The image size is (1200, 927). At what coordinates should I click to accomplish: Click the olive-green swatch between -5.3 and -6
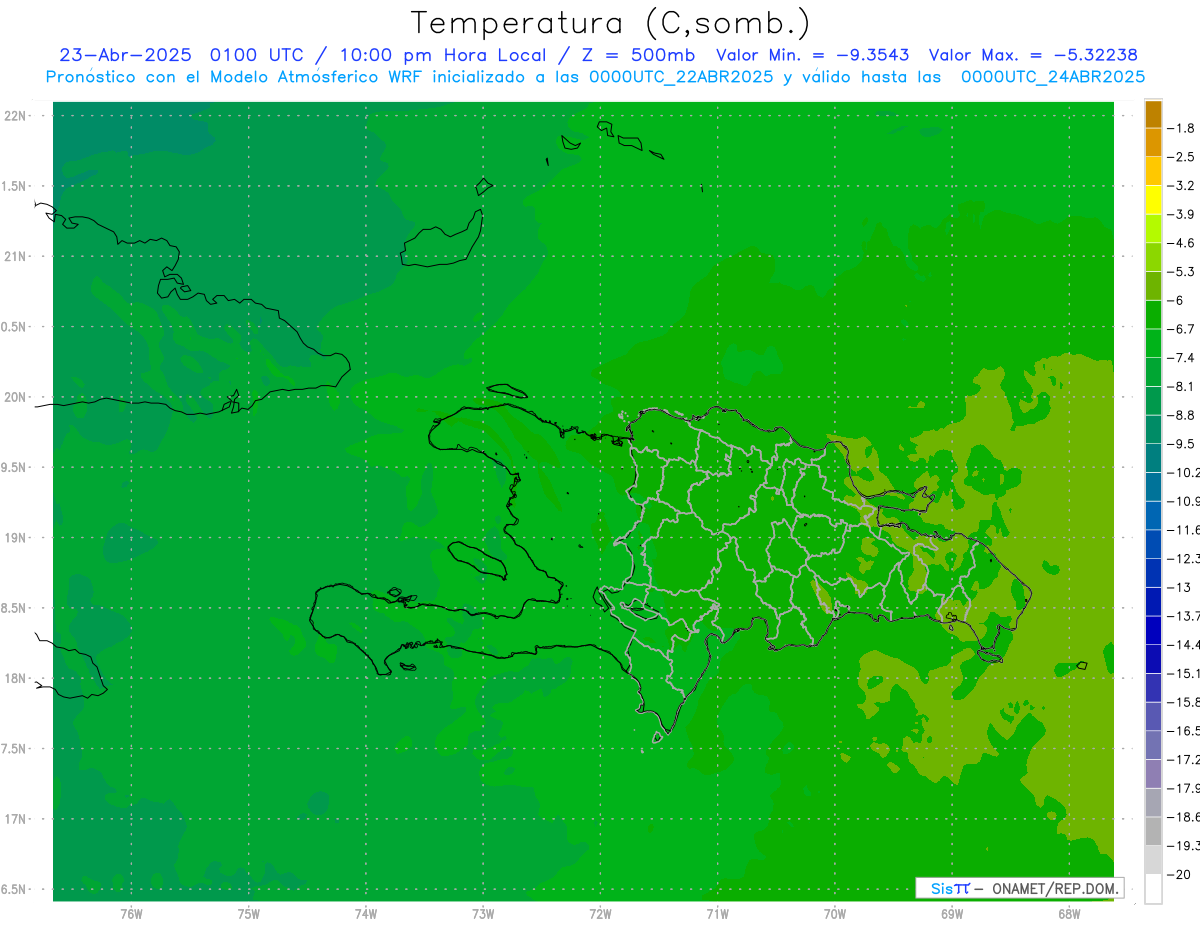point(1153,286)
